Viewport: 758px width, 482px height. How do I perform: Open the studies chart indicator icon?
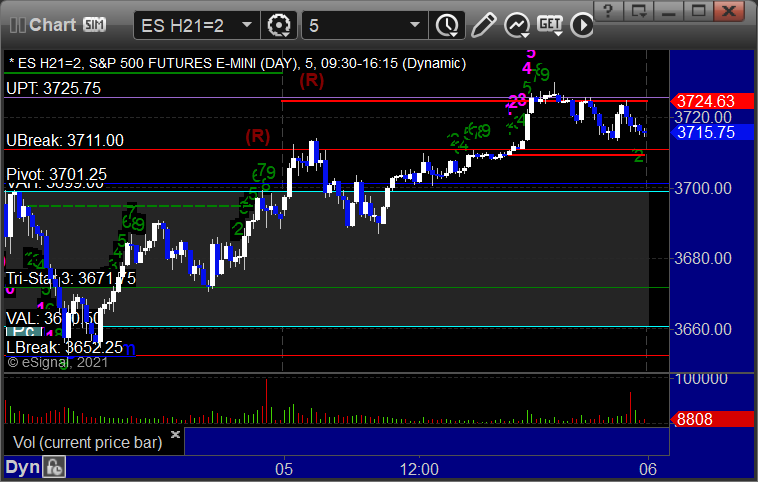pos(517,25)
